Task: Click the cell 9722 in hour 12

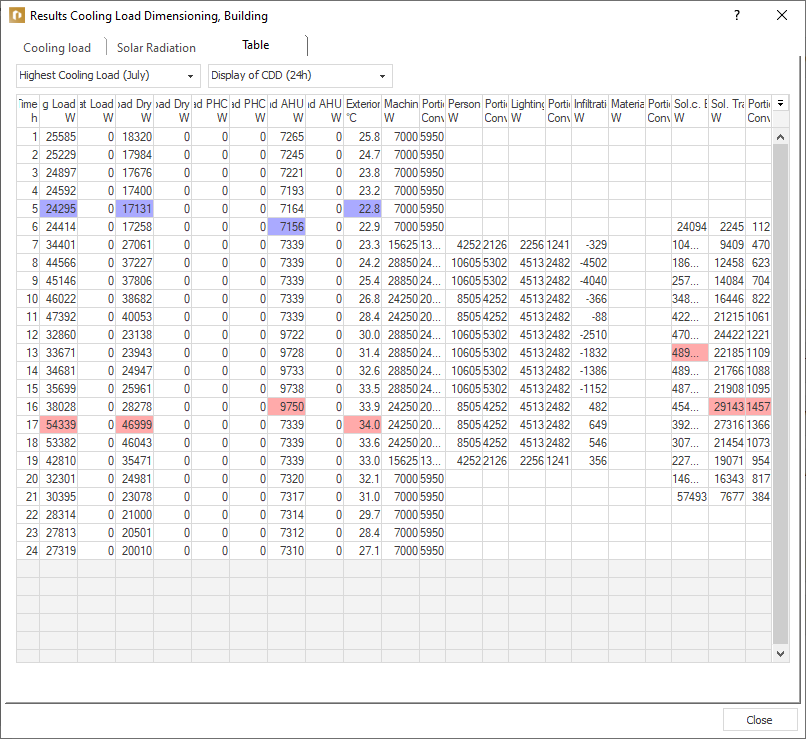Action: [x=286, y=335]
